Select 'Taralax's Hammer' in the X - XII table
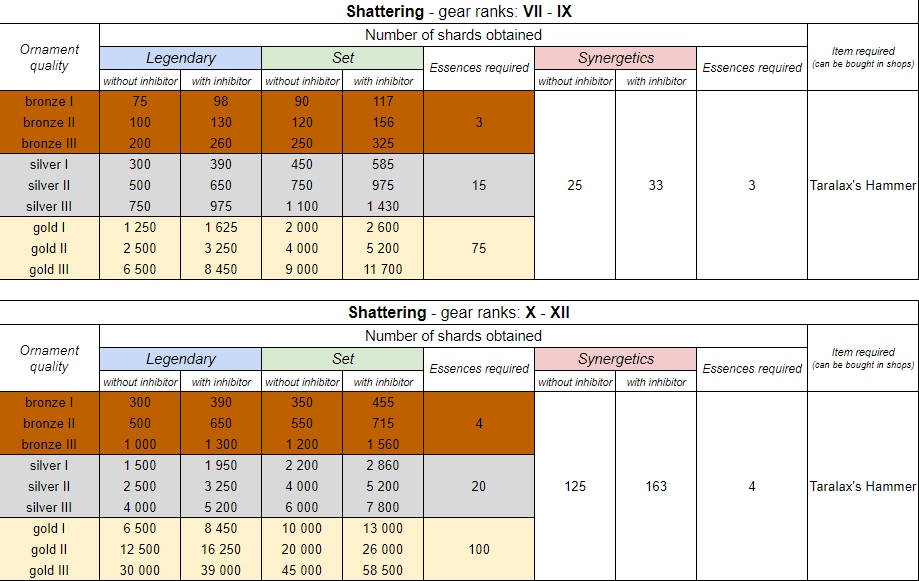919x581 pixels. click(x=863, y=487)
